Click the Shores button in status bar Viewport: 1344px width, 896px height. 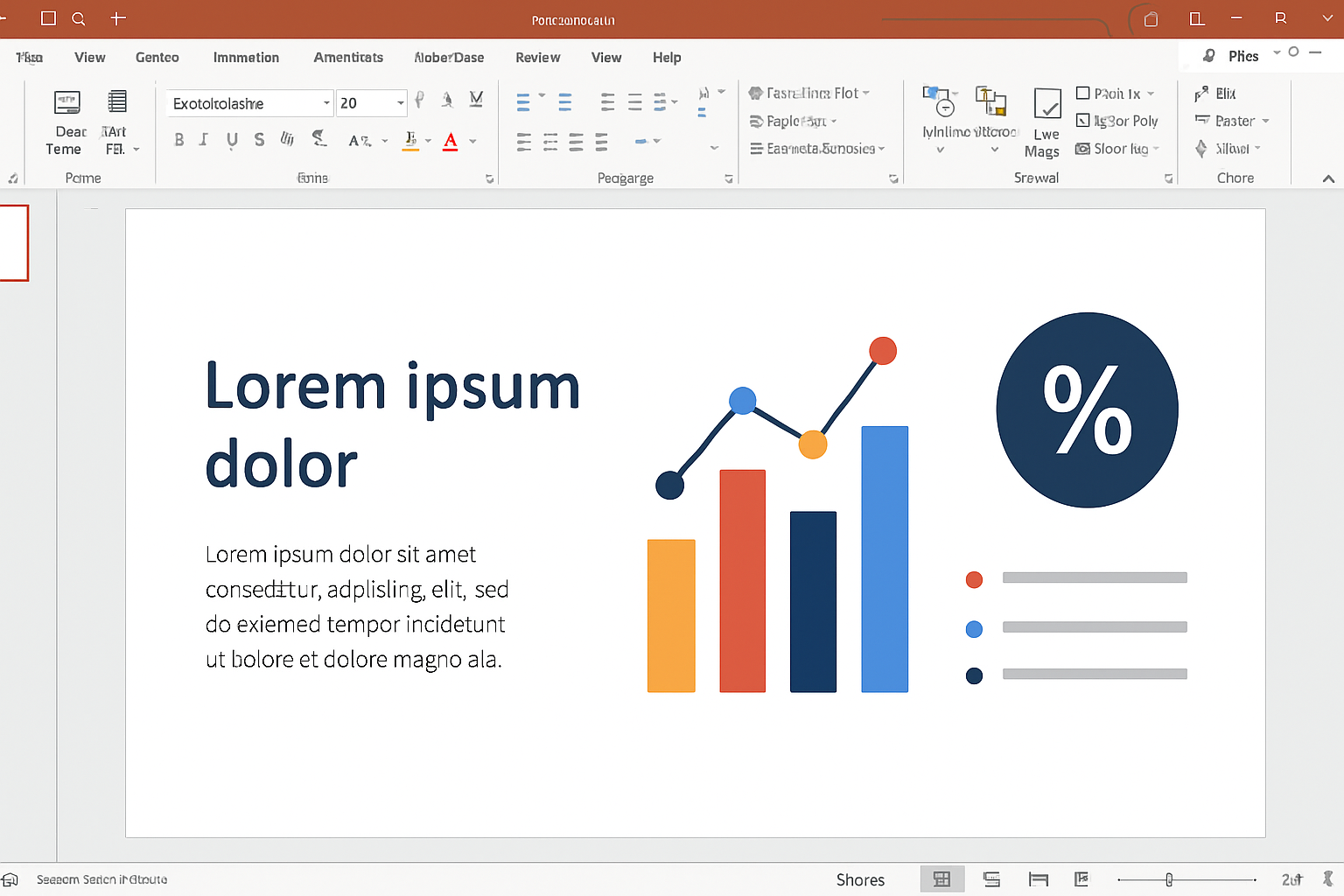(860, 879)
